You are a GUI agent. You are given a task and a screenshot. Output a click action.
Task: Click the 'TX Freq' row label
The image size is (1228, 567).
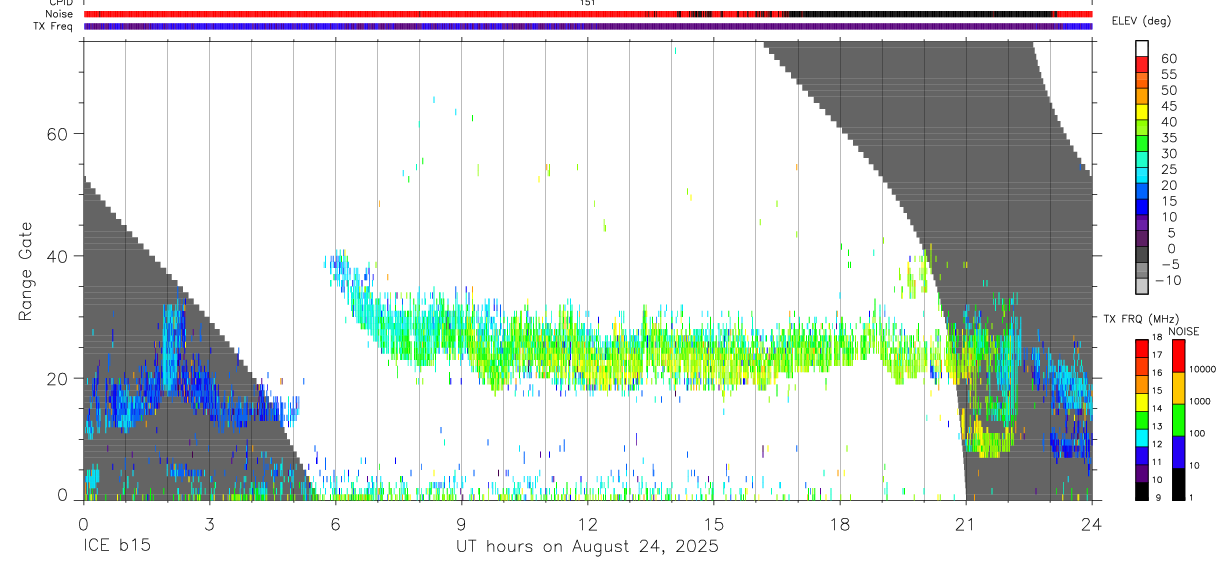click(52, 26)
